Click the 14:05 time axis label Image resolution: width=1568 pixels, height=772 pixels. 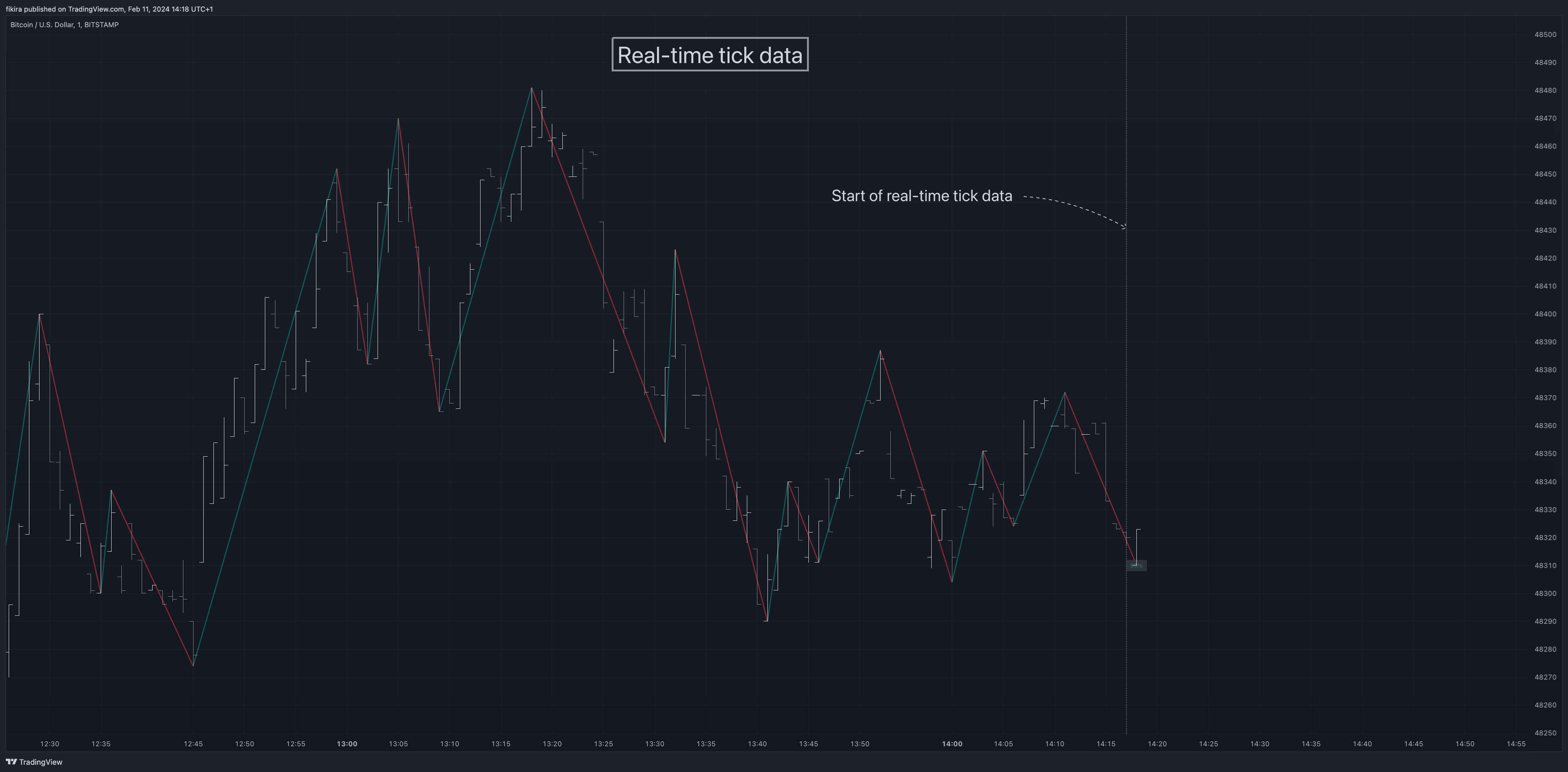click(x=1004, y=744)
